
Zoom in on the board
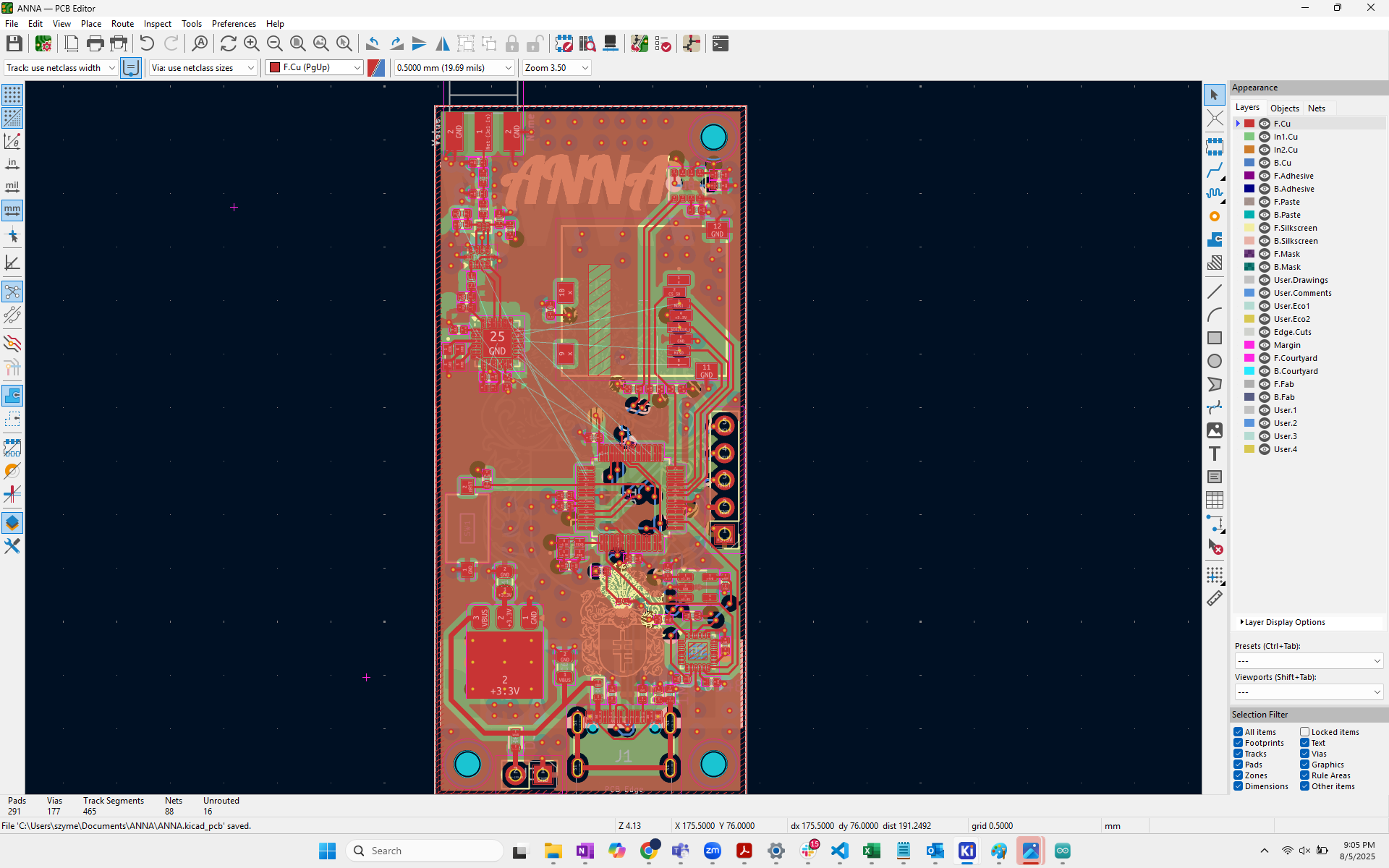251,44
